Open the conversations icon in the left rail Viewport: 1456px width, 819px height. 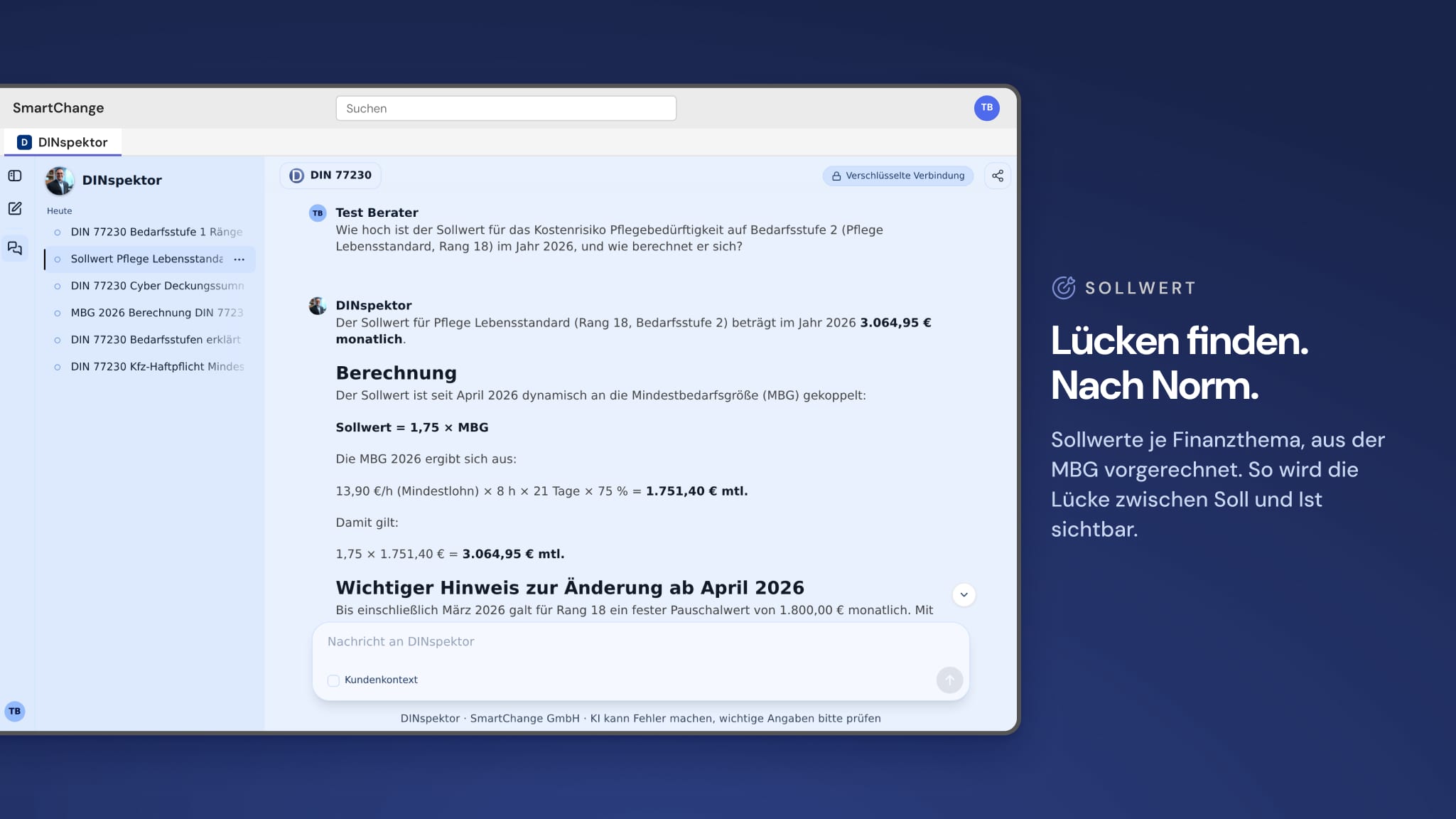pos(15,248)
